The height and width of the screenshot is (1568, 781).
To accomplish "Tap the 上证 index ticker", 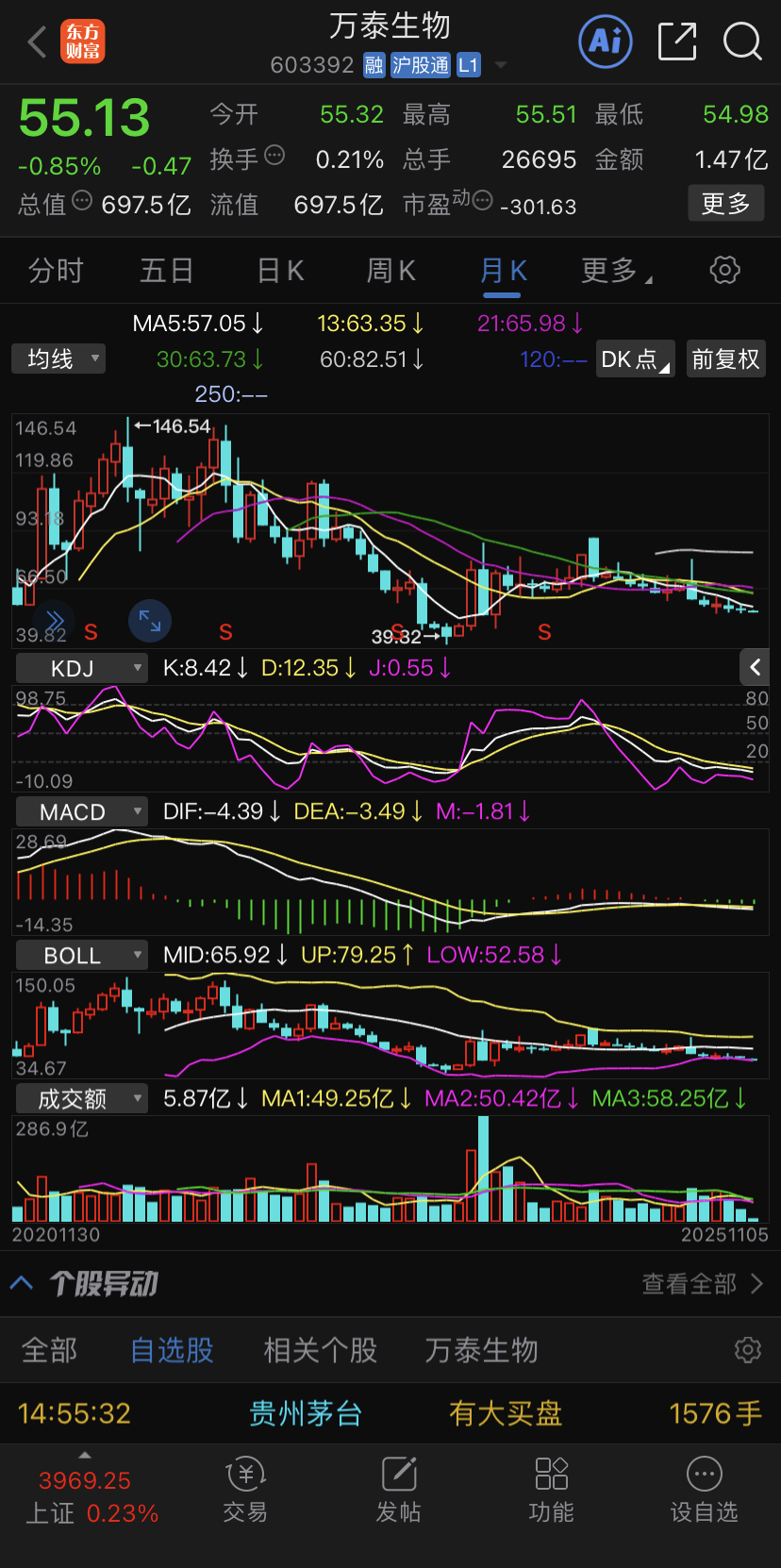I will [91, 1497].
